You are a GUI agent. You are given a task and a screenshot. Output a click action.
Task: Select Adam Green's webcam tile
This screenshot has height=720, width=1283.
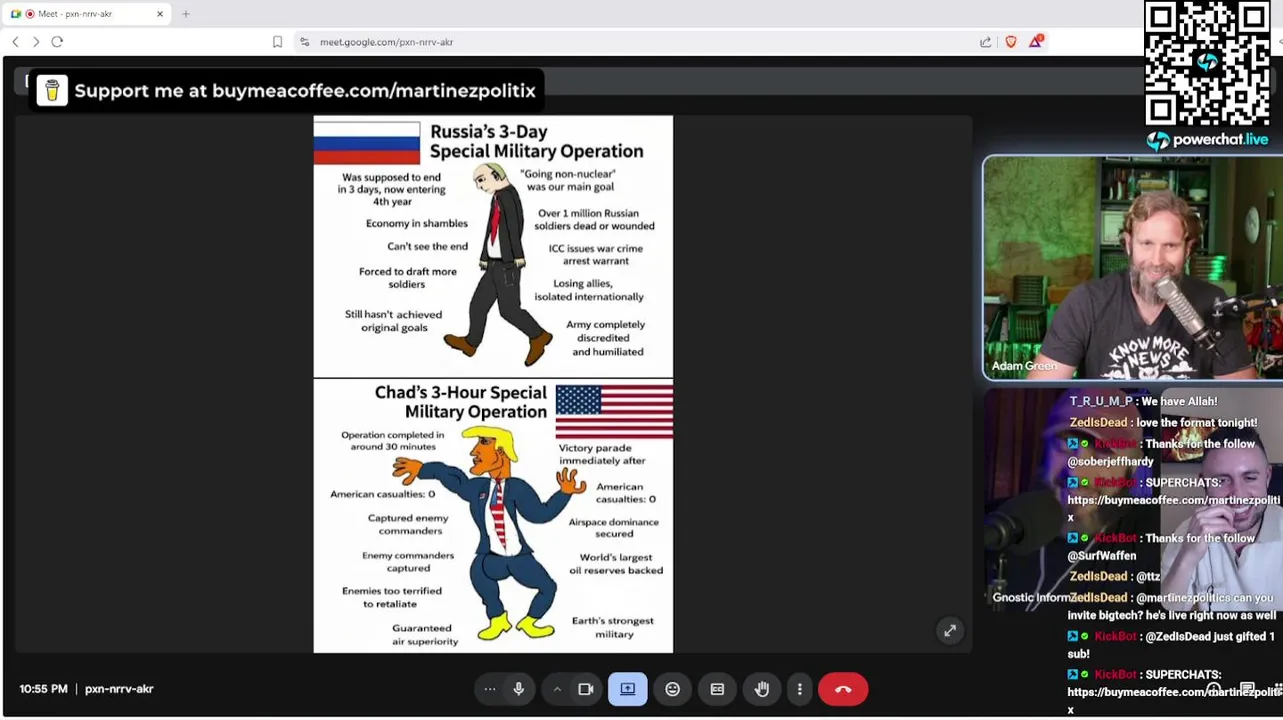pyautogui.click(x=1132, y=268)
